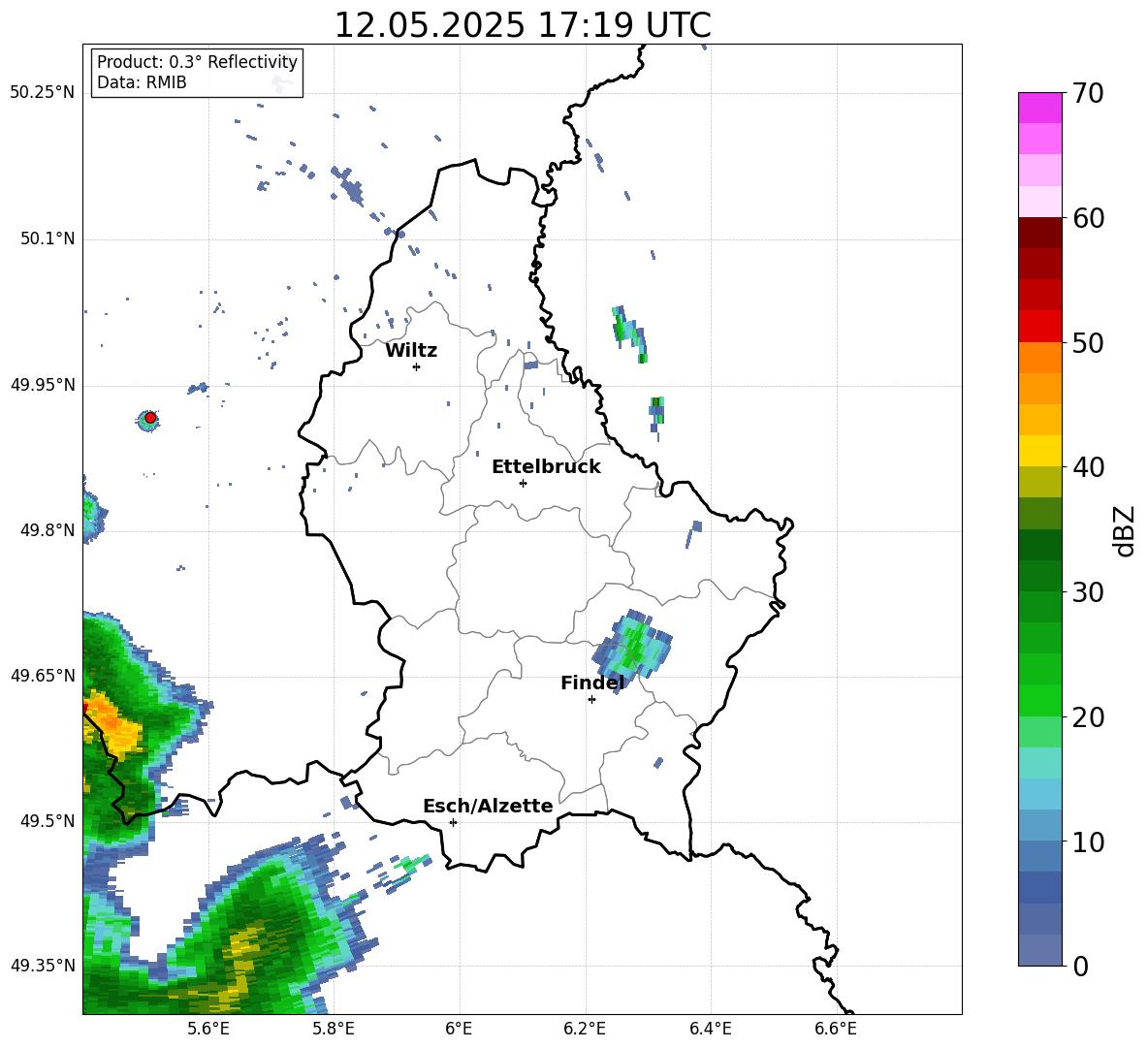Click the 50.1°N latitude label

(47, 238)
